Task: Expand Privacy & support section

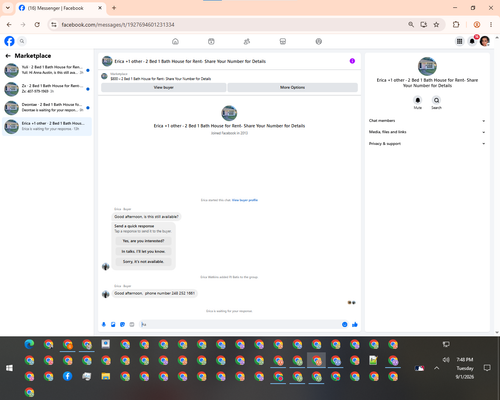Action: tap(427, 144)
